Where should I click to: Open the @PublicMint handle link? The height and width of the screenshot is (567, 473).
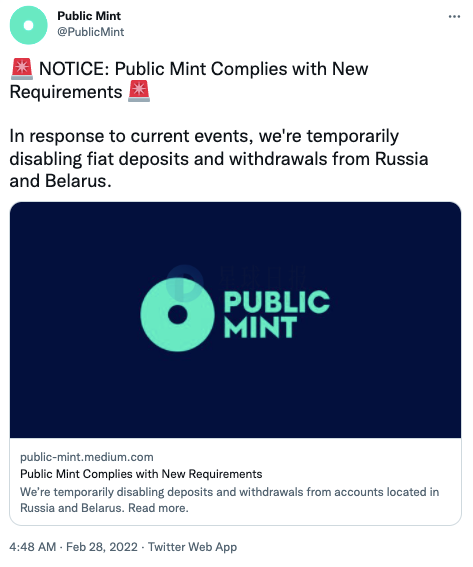[90, 32]
